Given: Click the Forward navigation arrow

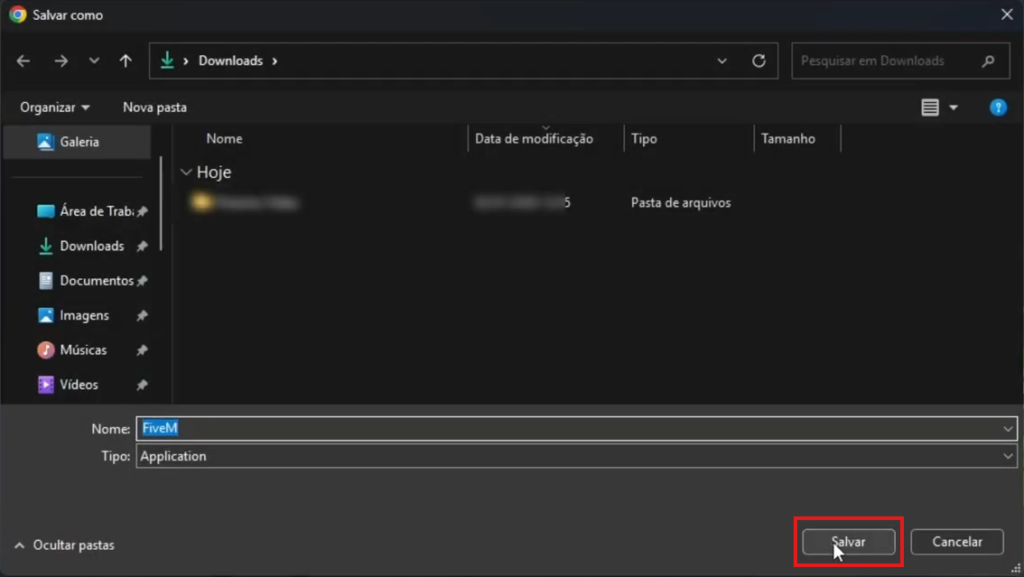Looking at the screenshot, I should [61, 61].
